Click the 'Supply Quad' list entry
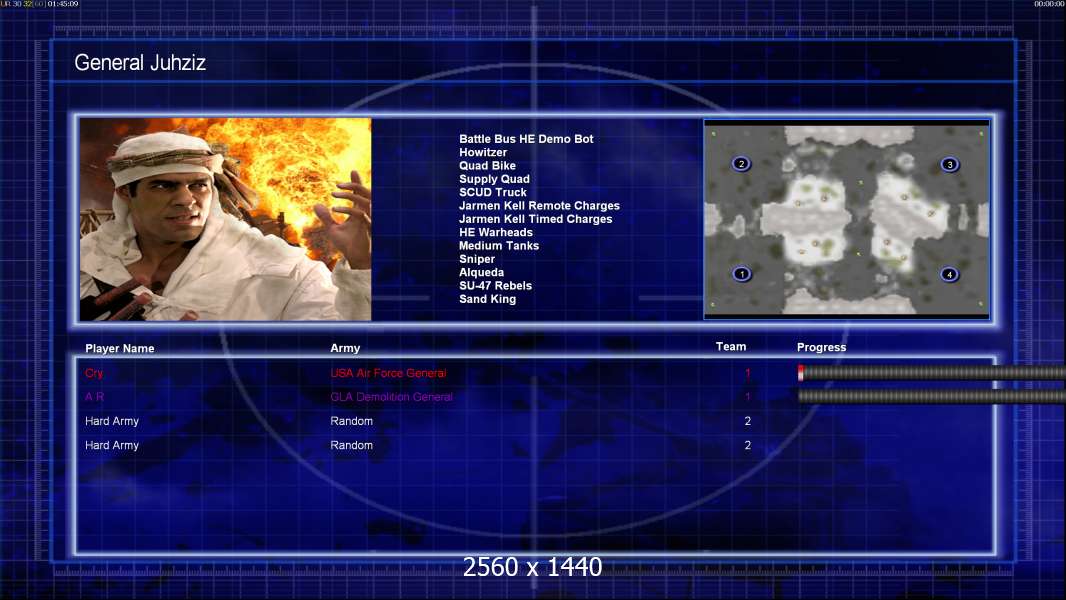This screenshot has width=1066, height=600. [x=494, y=179]
